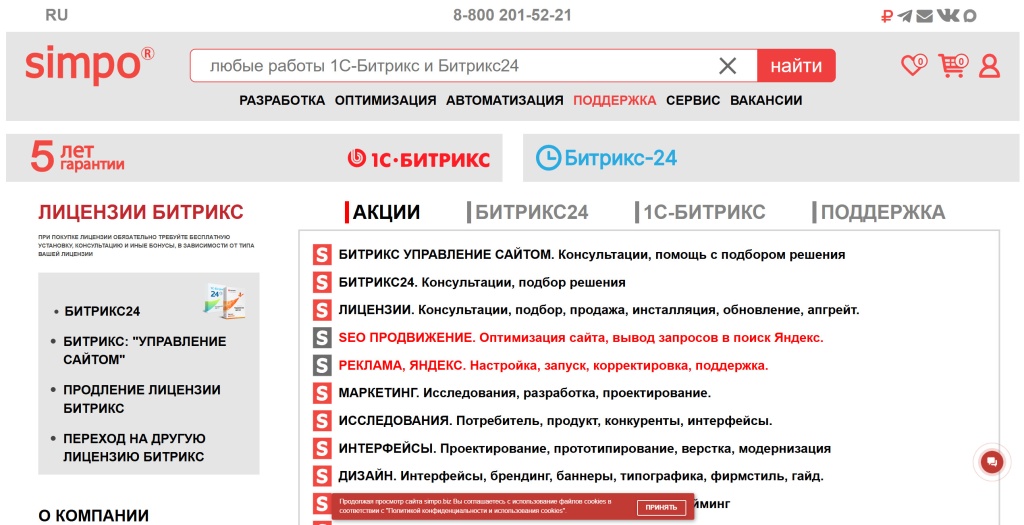Click Bitrix boxes image in licenses panel

(x=224, y=301)
